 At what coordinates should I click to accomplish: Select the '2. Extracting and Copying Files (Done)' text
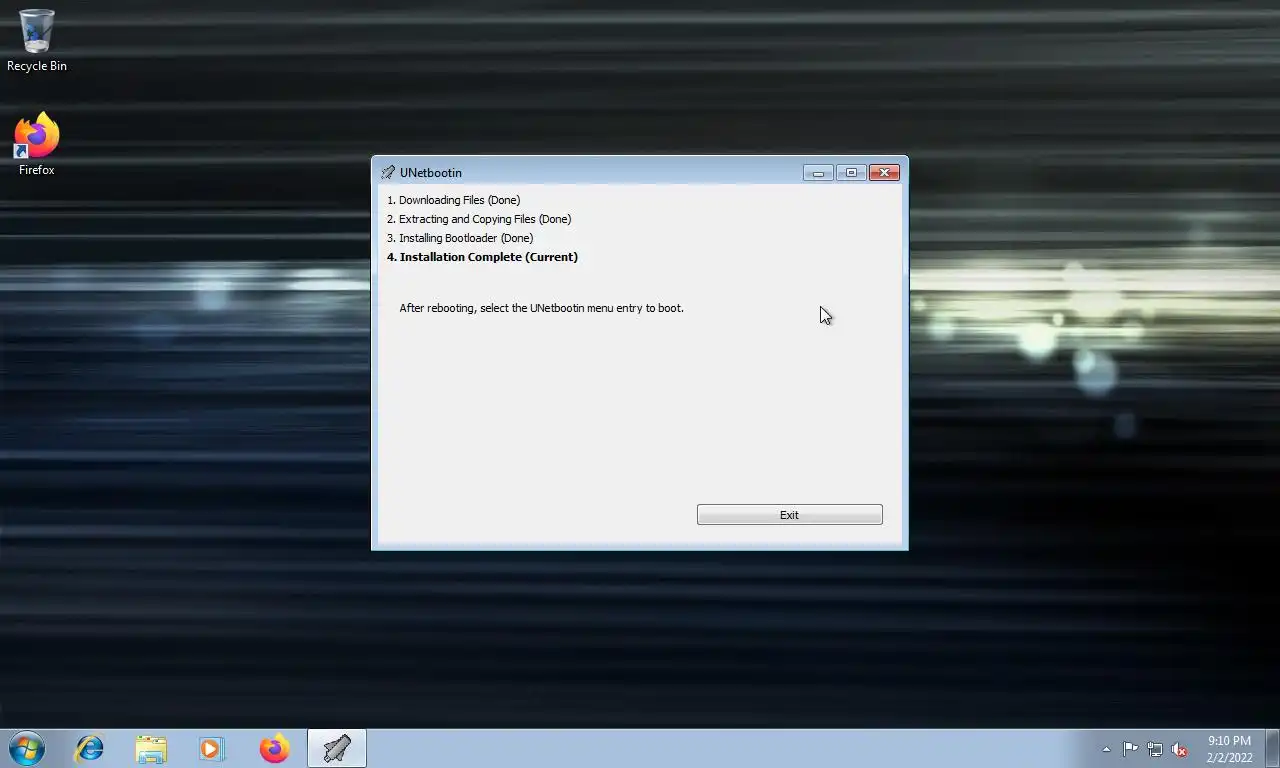(479, 219)
